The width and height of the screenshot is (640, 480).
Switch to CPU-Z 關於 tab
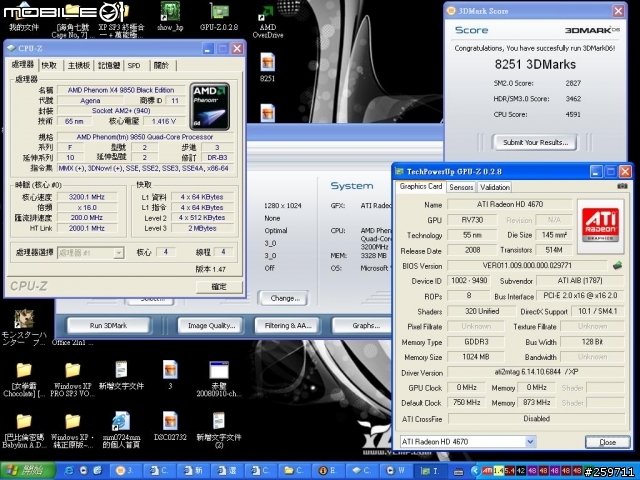tap(162, 65)
